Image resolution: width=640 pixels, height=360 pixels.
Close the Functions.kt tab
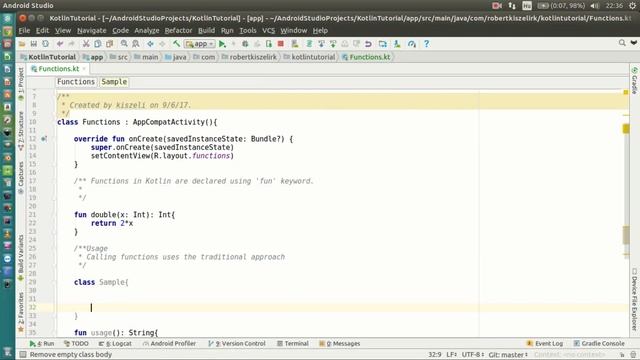(84, 69)
